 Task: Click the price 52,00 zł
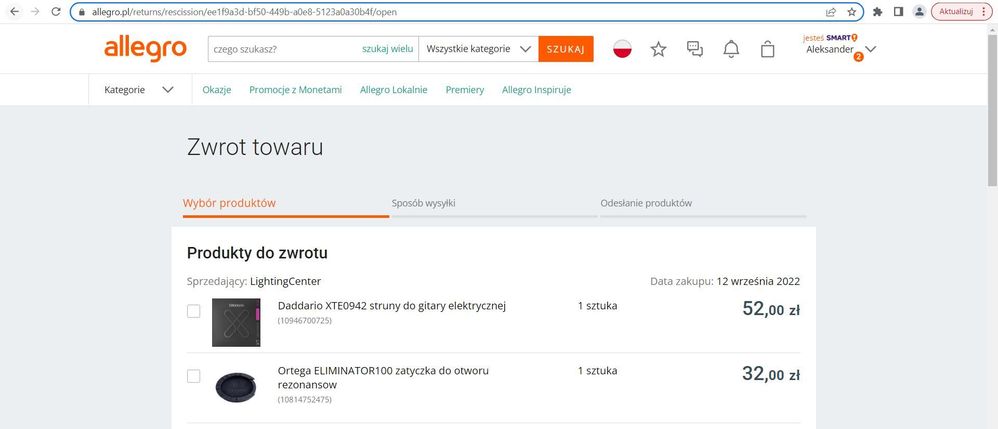[771, 309]
